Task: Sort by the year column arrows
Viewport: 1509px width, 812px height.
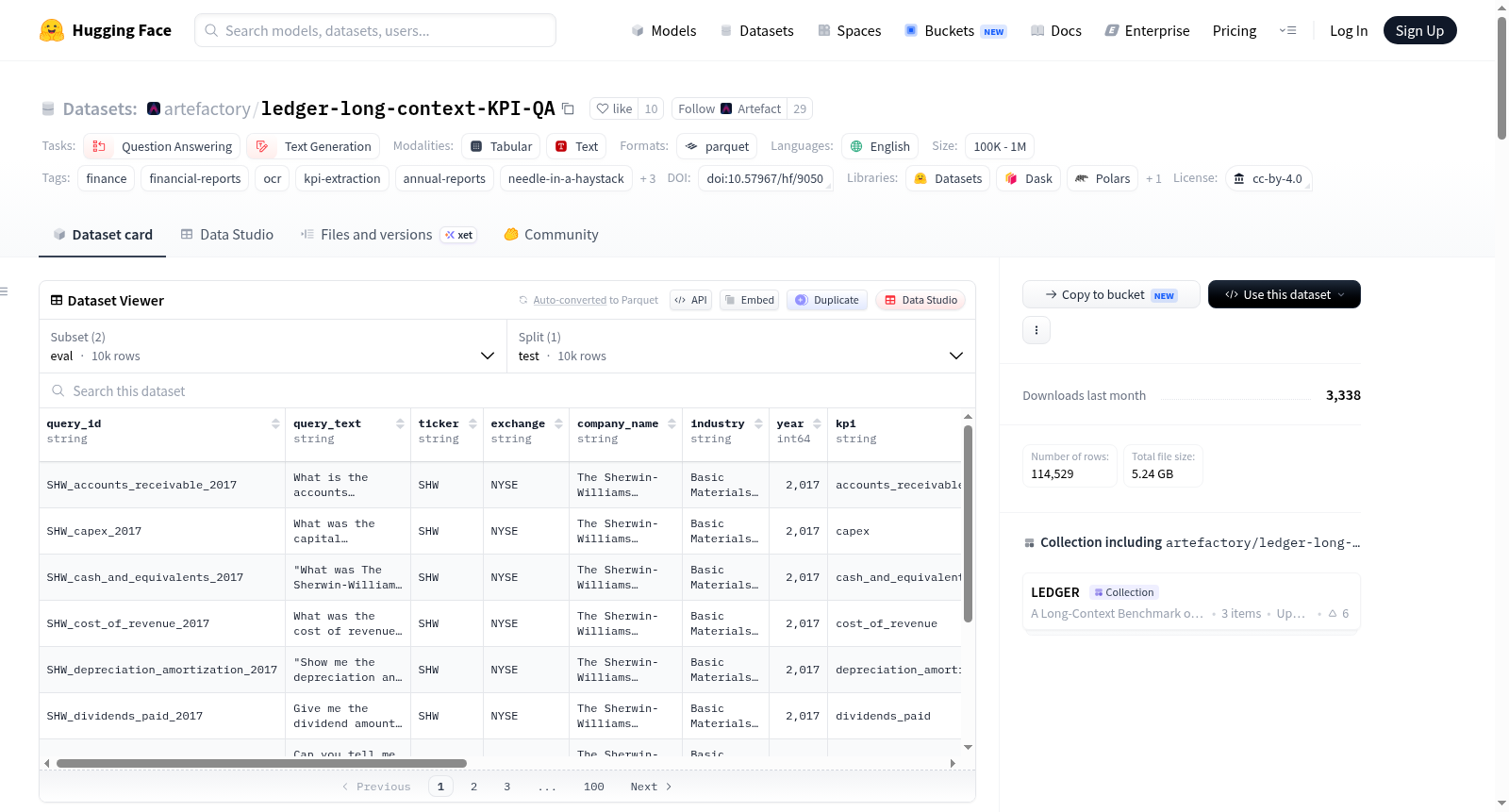Action: (818, 423)
